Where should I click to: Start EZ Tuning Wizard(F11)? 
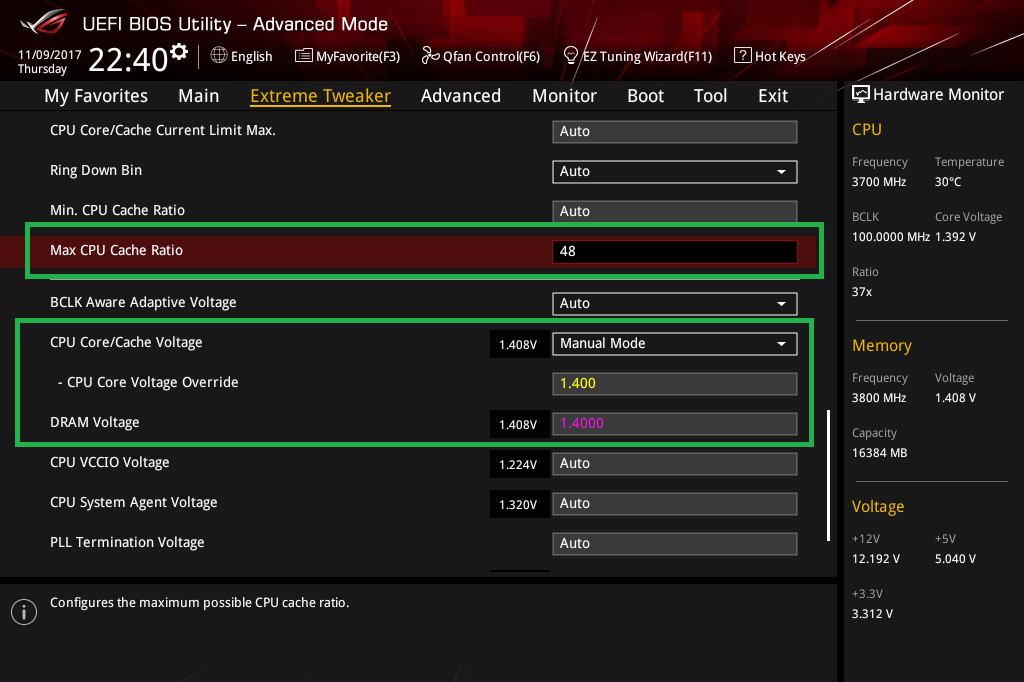(x=637, y=56)
